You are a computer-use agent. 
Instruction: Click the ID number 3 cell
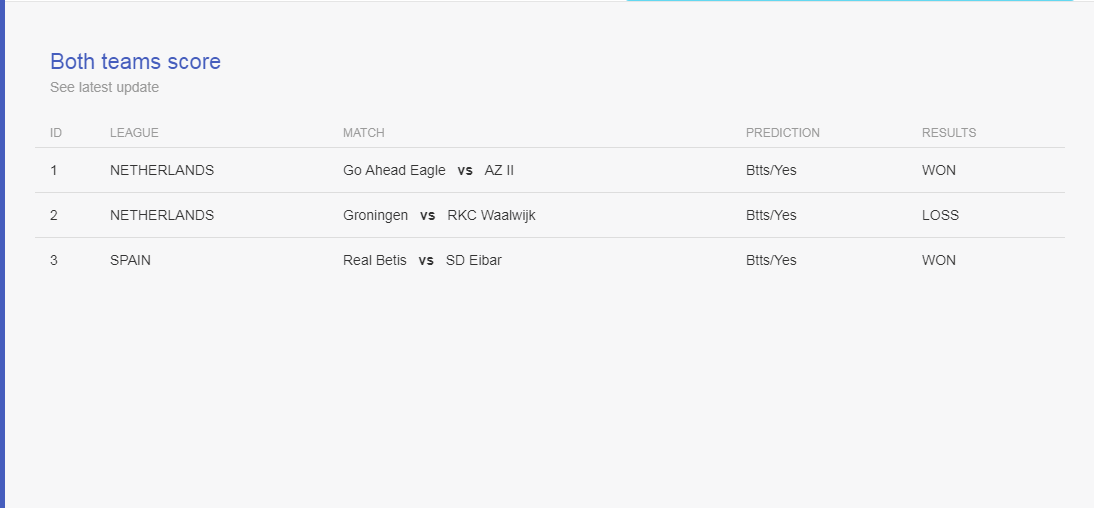pos(54,260)
